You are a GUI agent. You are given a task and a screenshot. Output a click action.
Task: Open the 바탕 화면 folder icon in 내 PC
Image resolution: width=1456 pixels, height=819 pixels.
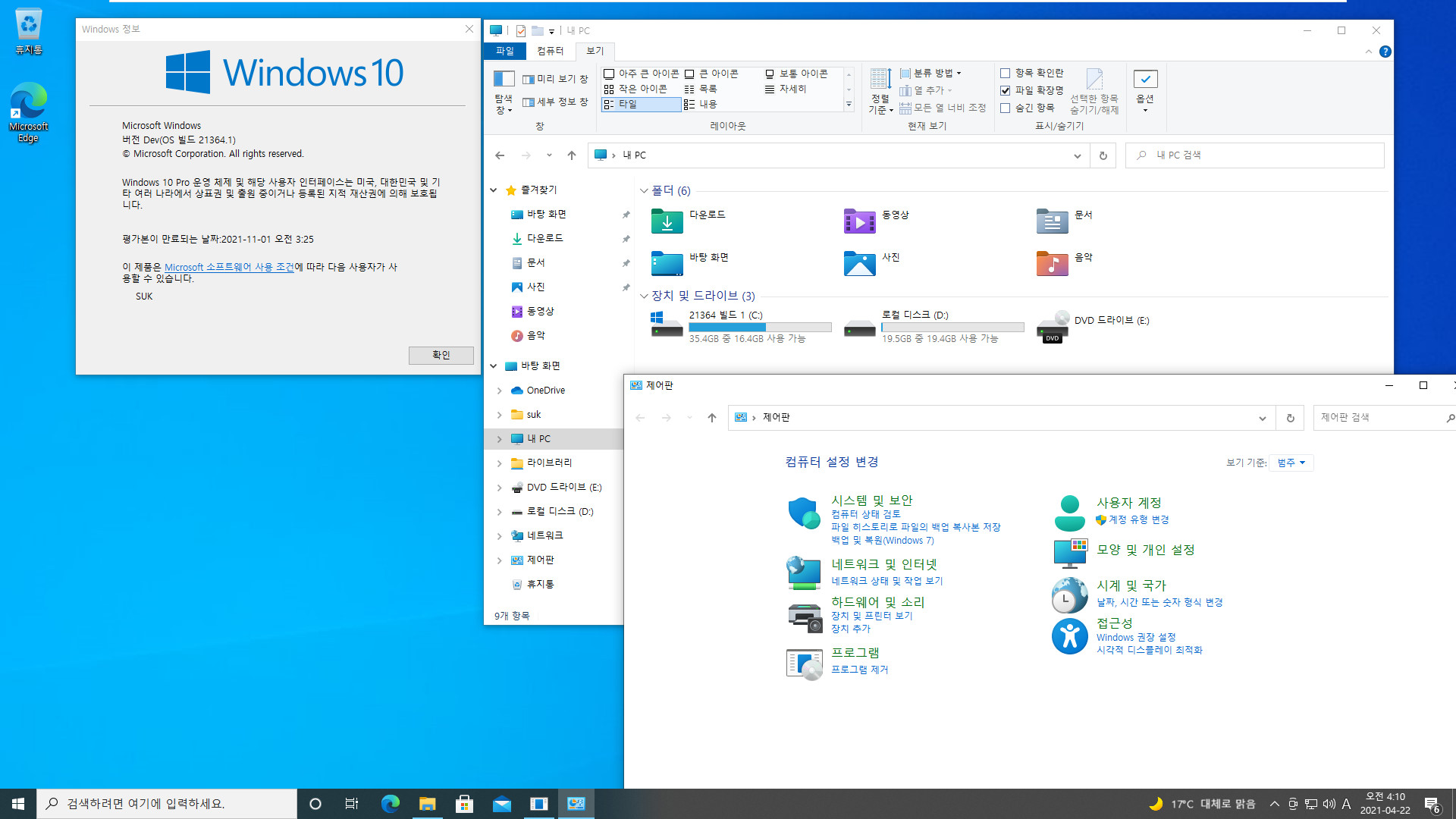click(x=667, y=263)
